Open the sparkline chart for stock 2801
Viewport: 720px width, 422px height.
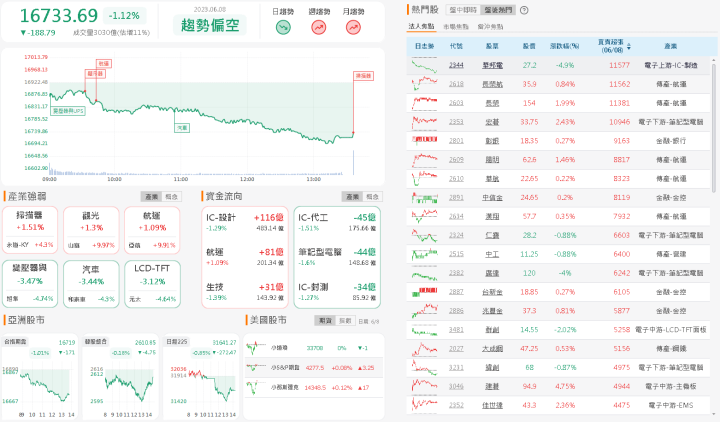point(424,141)
